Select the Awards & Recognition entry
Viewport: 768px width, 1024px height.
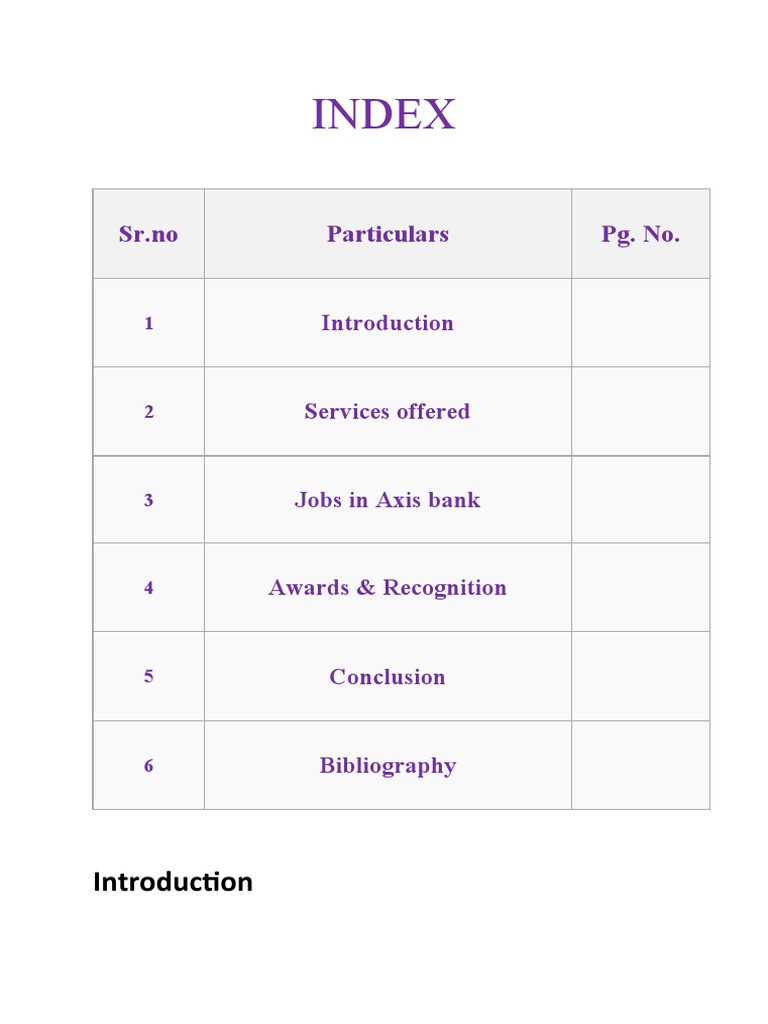387,588
